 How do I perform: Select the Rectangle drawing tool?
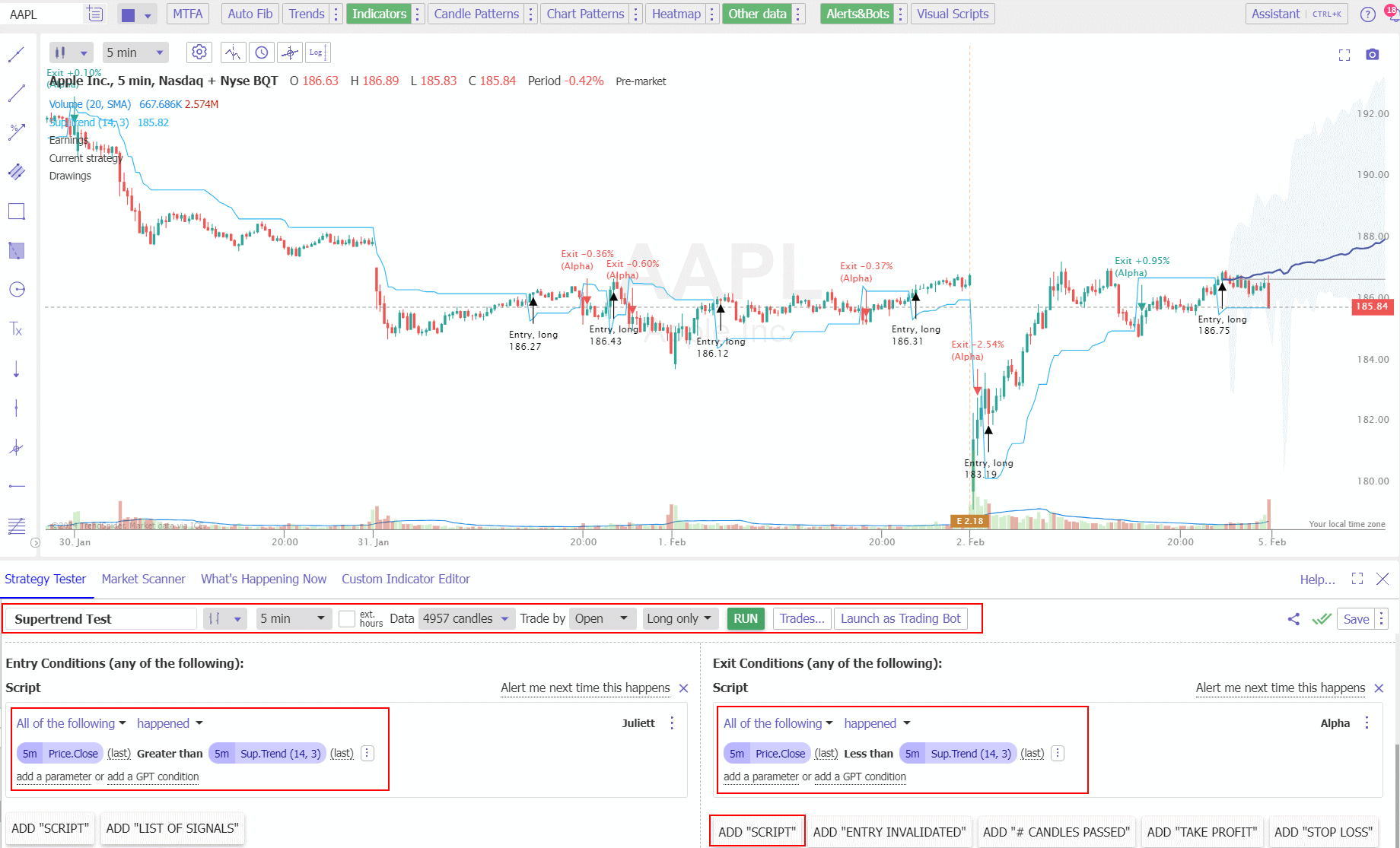tap(16, 211)
